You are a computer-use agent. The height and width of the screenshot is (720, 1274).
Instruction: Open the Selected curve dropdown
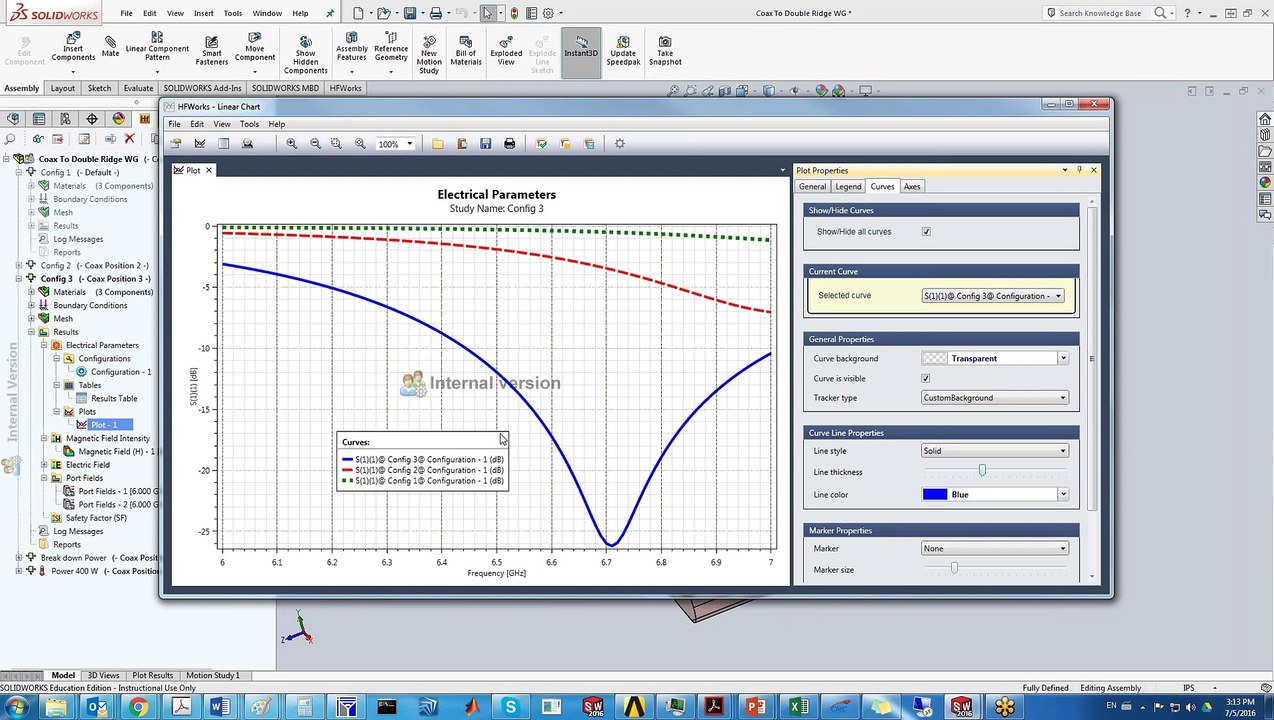(x=993, y=296)
